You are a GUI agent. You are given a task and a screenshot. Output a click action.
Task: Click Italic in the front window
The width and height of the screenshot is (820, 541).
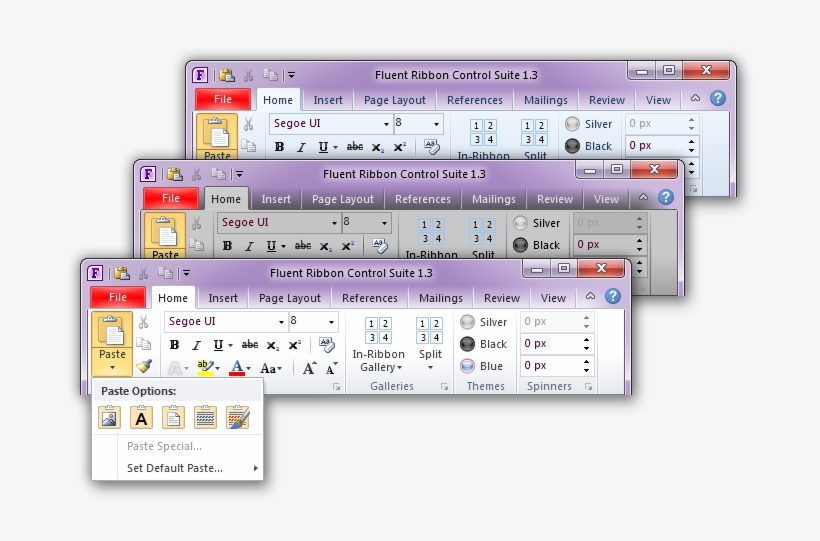coord(196,345)
